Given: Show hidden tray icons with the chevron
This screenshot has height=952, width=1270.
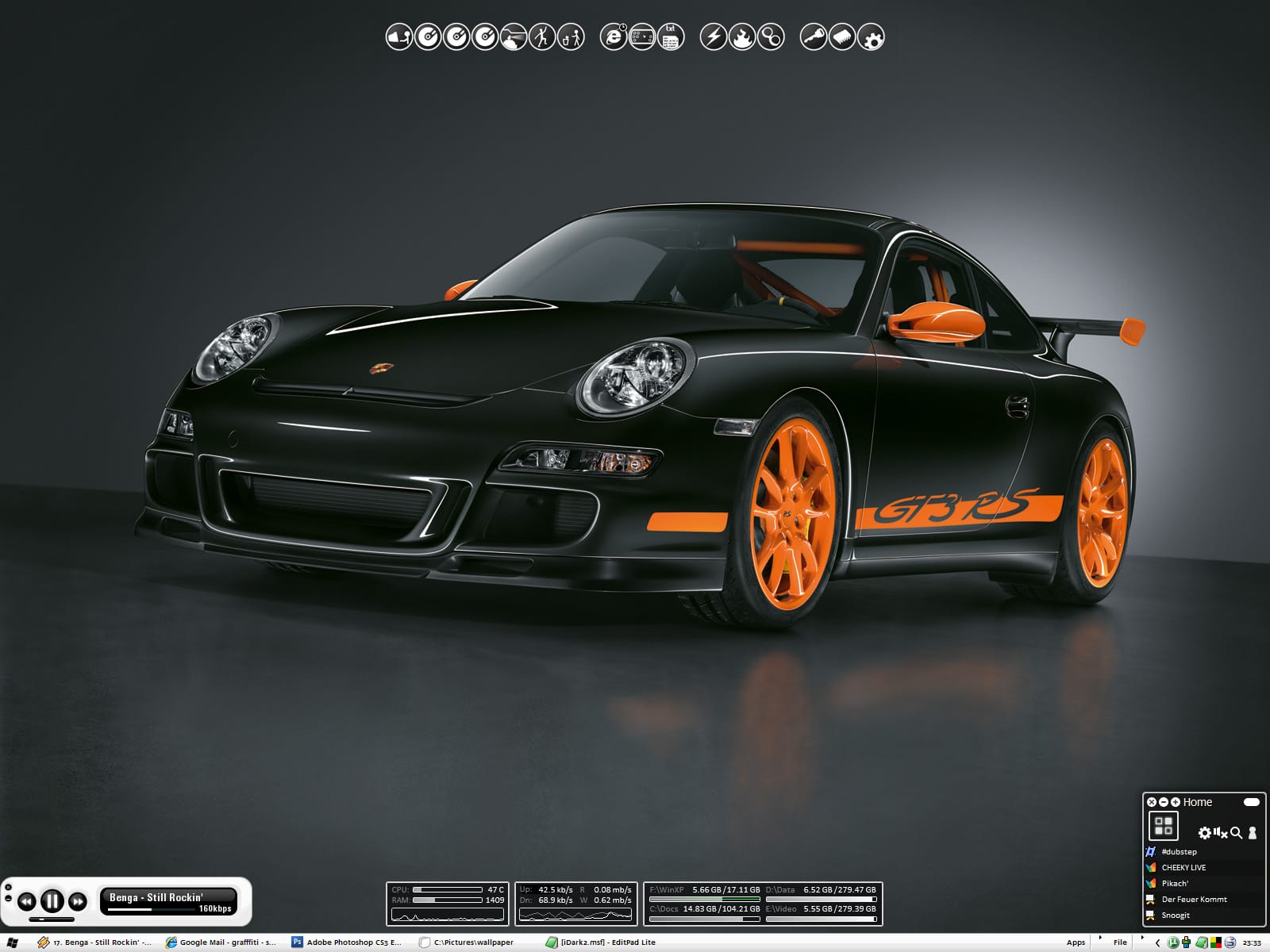Looking at the screenshot, I should 1157,943.
